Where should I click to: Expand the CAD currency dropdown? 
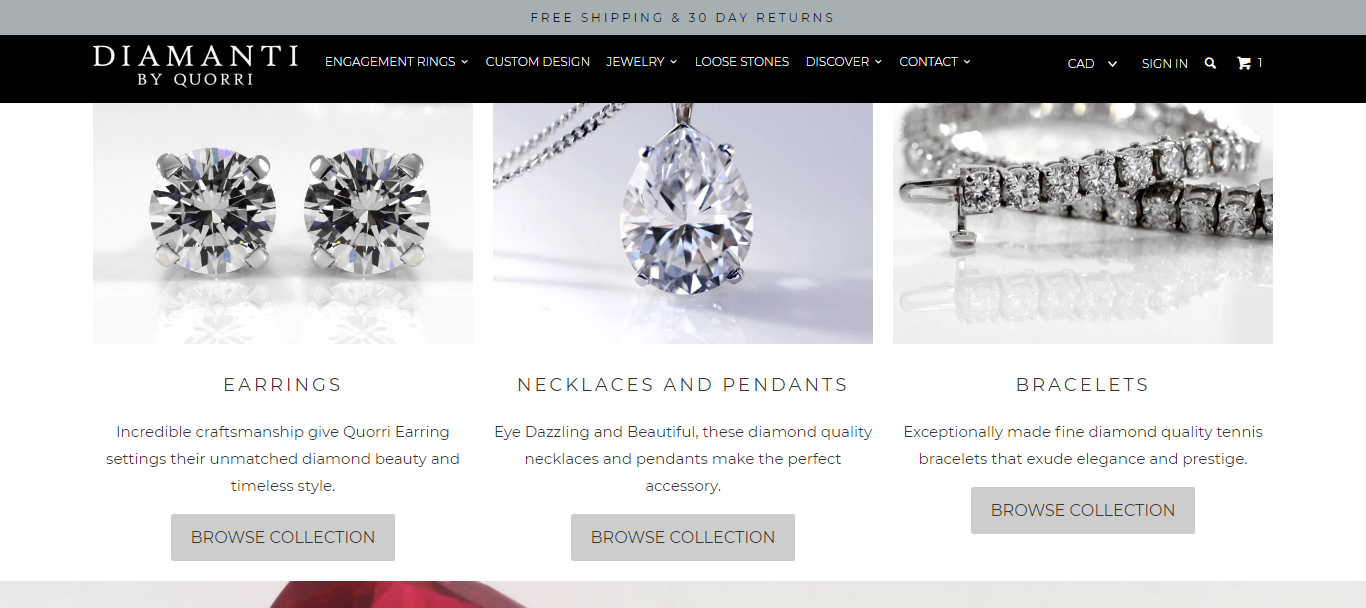1092,63
